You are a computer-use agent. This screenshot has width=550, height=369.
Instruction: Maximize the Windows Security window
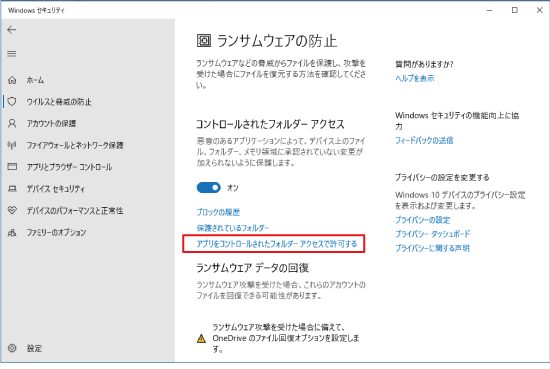[x=515, y=10]
